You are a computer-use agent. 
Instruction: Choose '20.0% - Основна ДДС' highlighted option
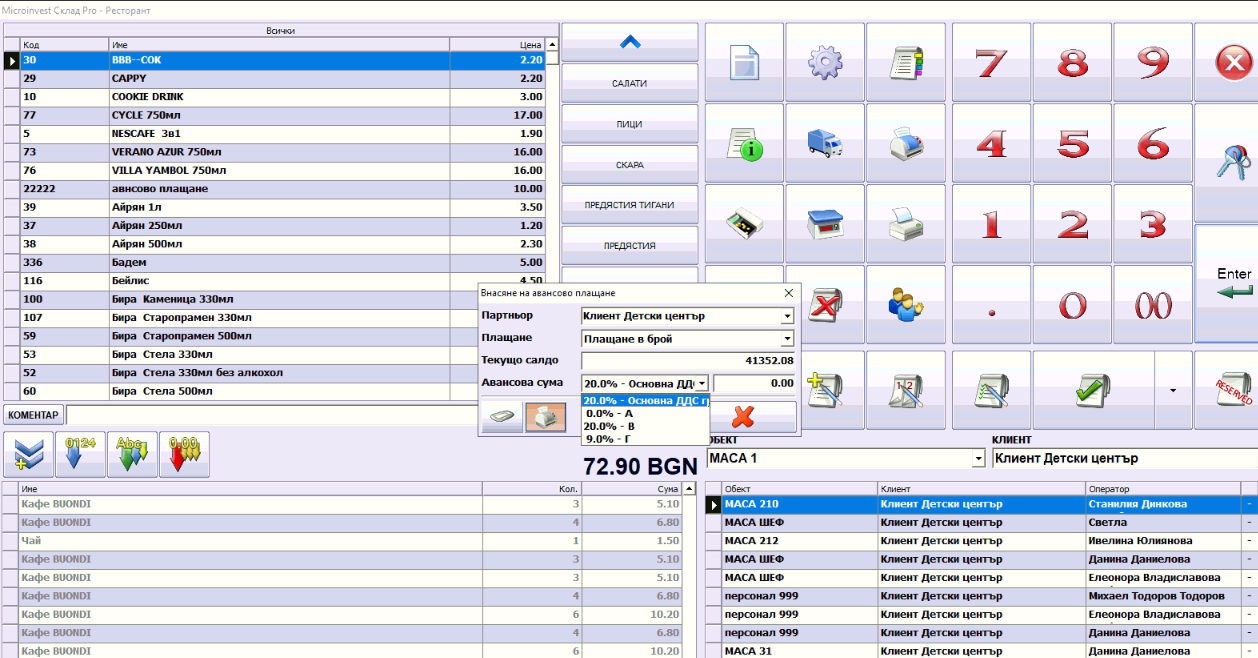[x=645, y=400]
